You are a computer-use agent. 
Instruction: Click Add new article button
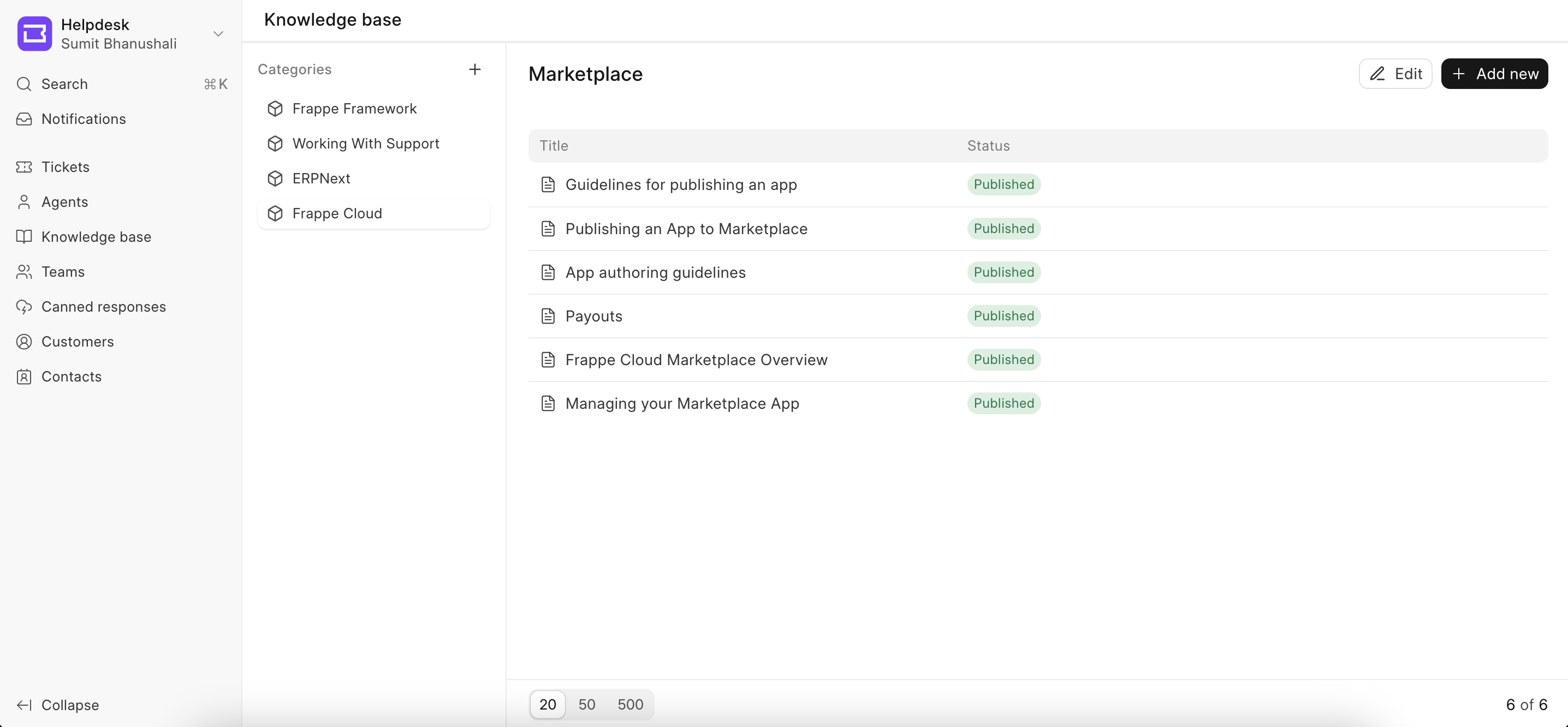(x=1494, y=73)
